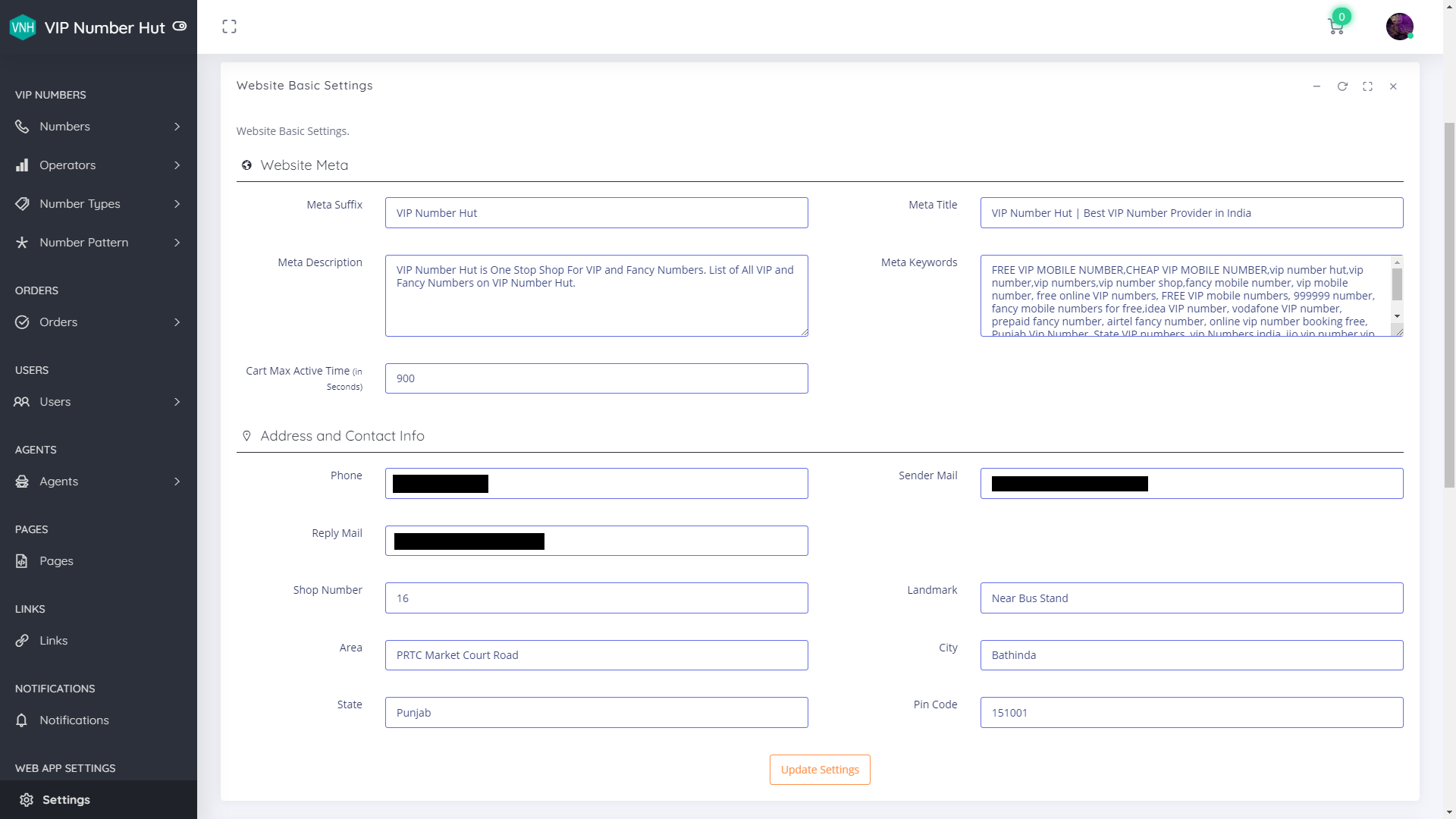This screenshot has width=1456, height=819.
Task: Expand the Orders menu chevron
Action: [x=177, y=322]
